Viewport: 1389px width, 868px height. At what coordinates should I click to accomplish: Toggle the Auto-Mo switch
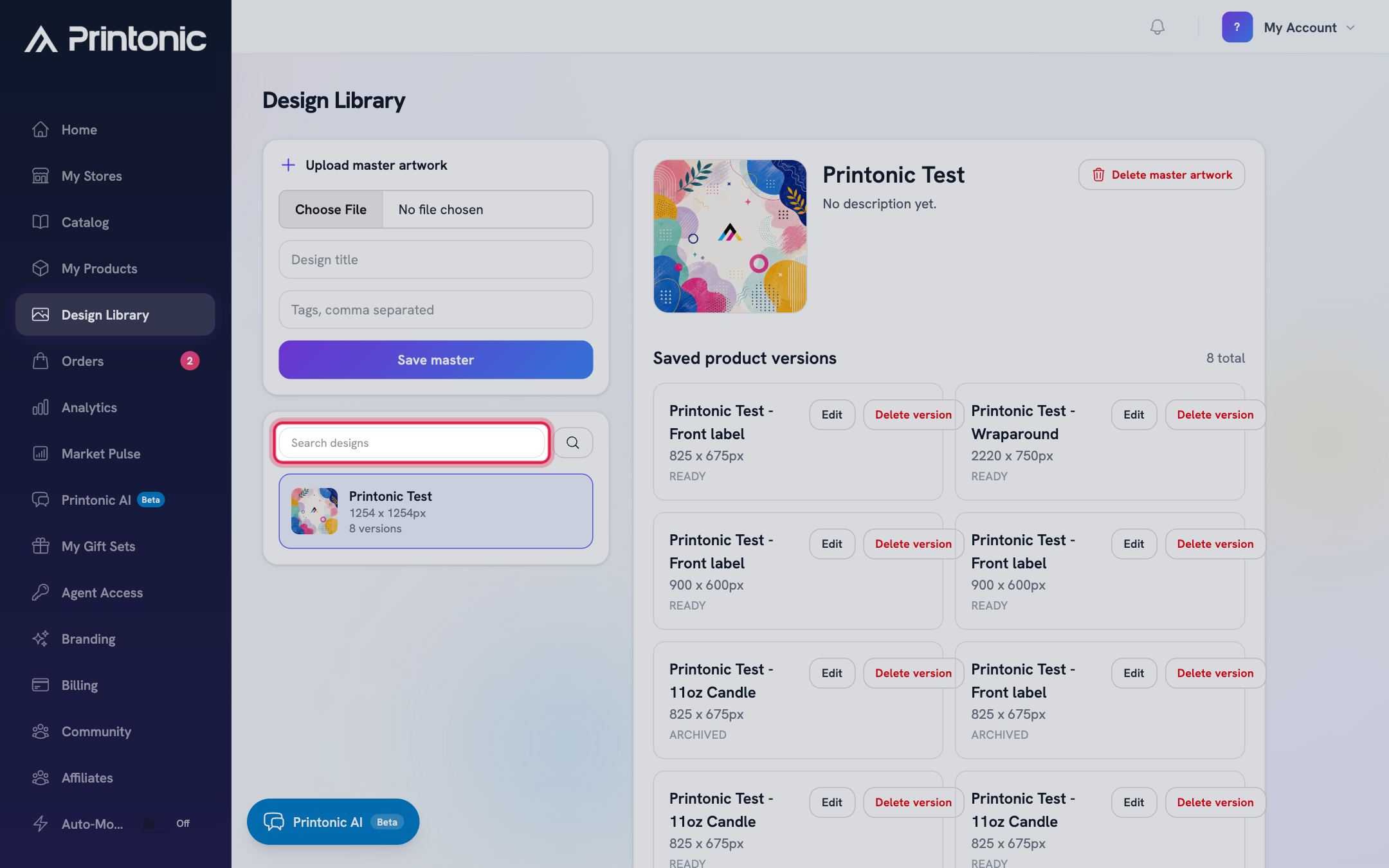(x=154, y=824)
